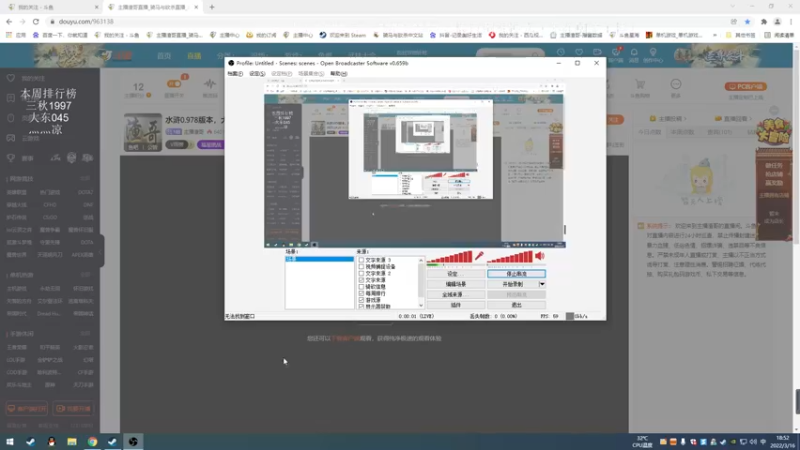Click the 编辑场景 button in OBS

coord(455,284)
